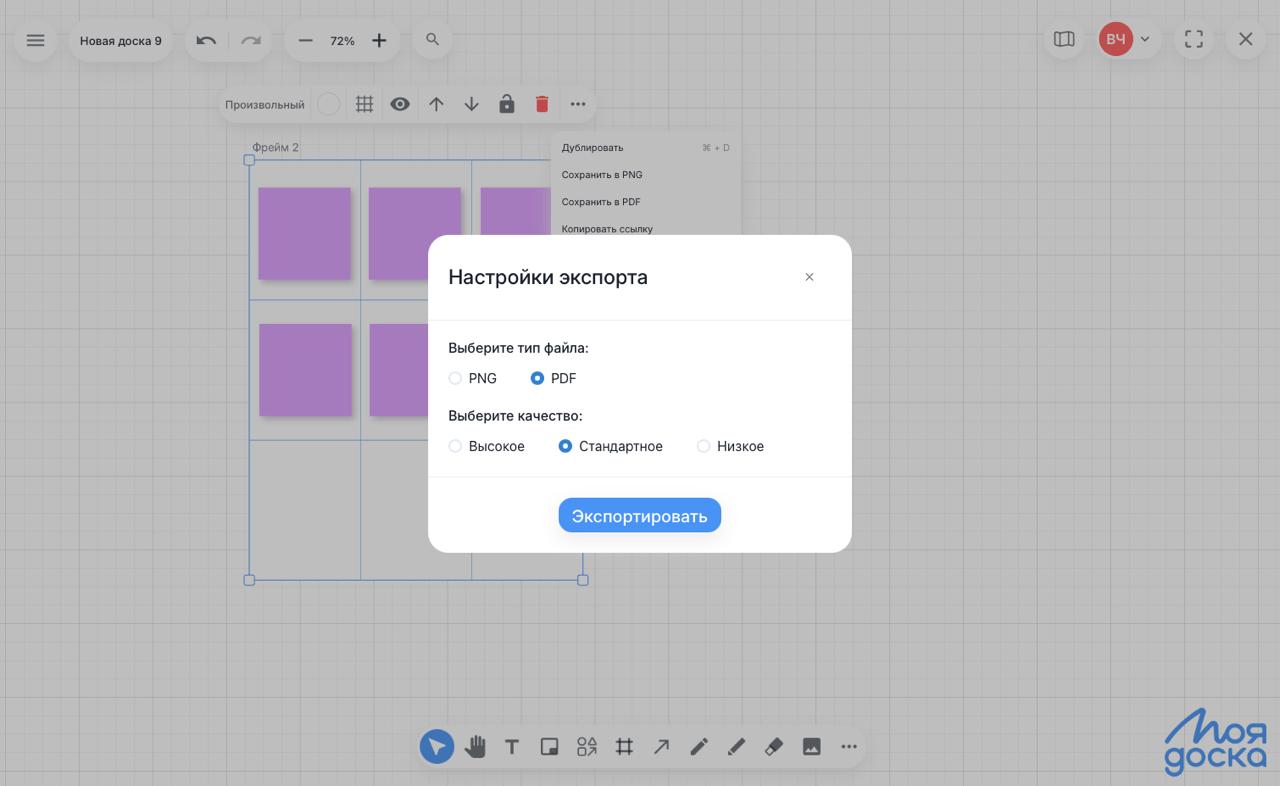The image size is (1280, 786).
Task: Expand more tools ellipsis in bottom toolbar
Action: tap(849, 746)
